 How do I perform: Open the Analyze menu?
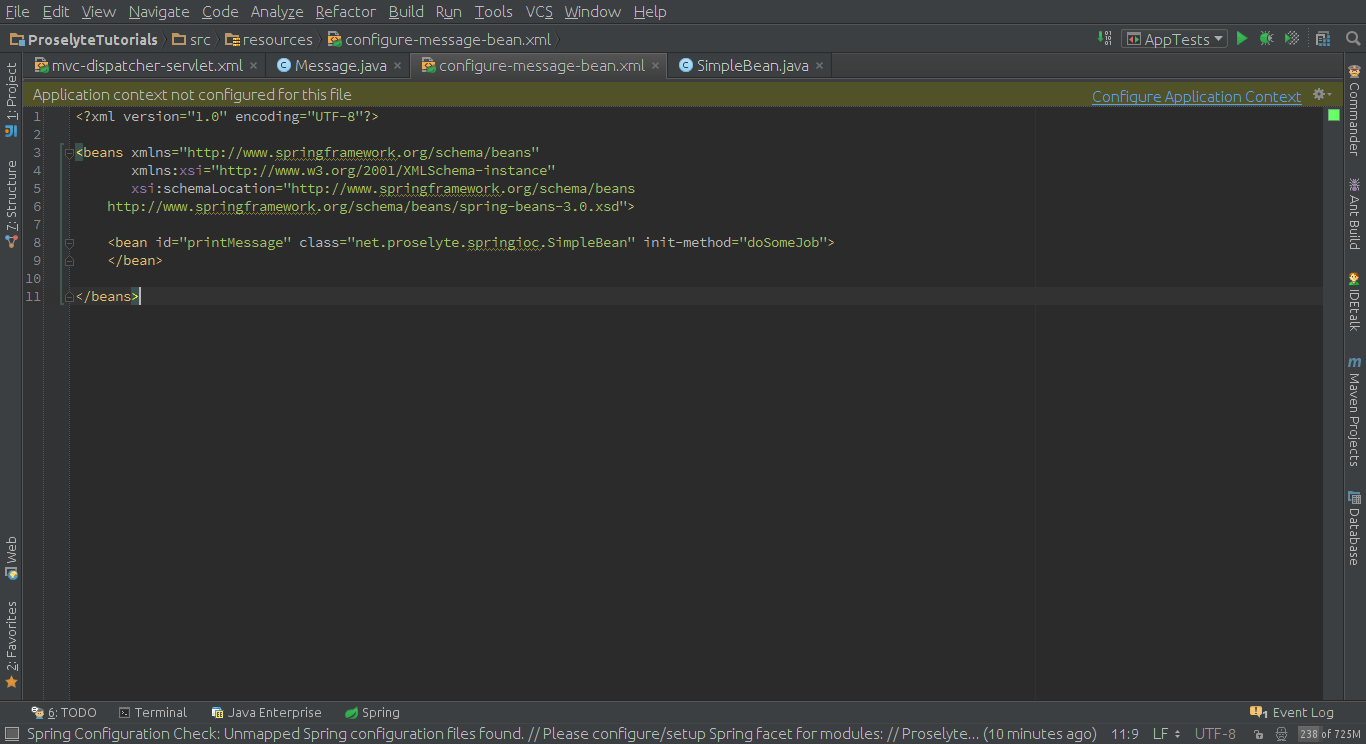coord(277,12)
